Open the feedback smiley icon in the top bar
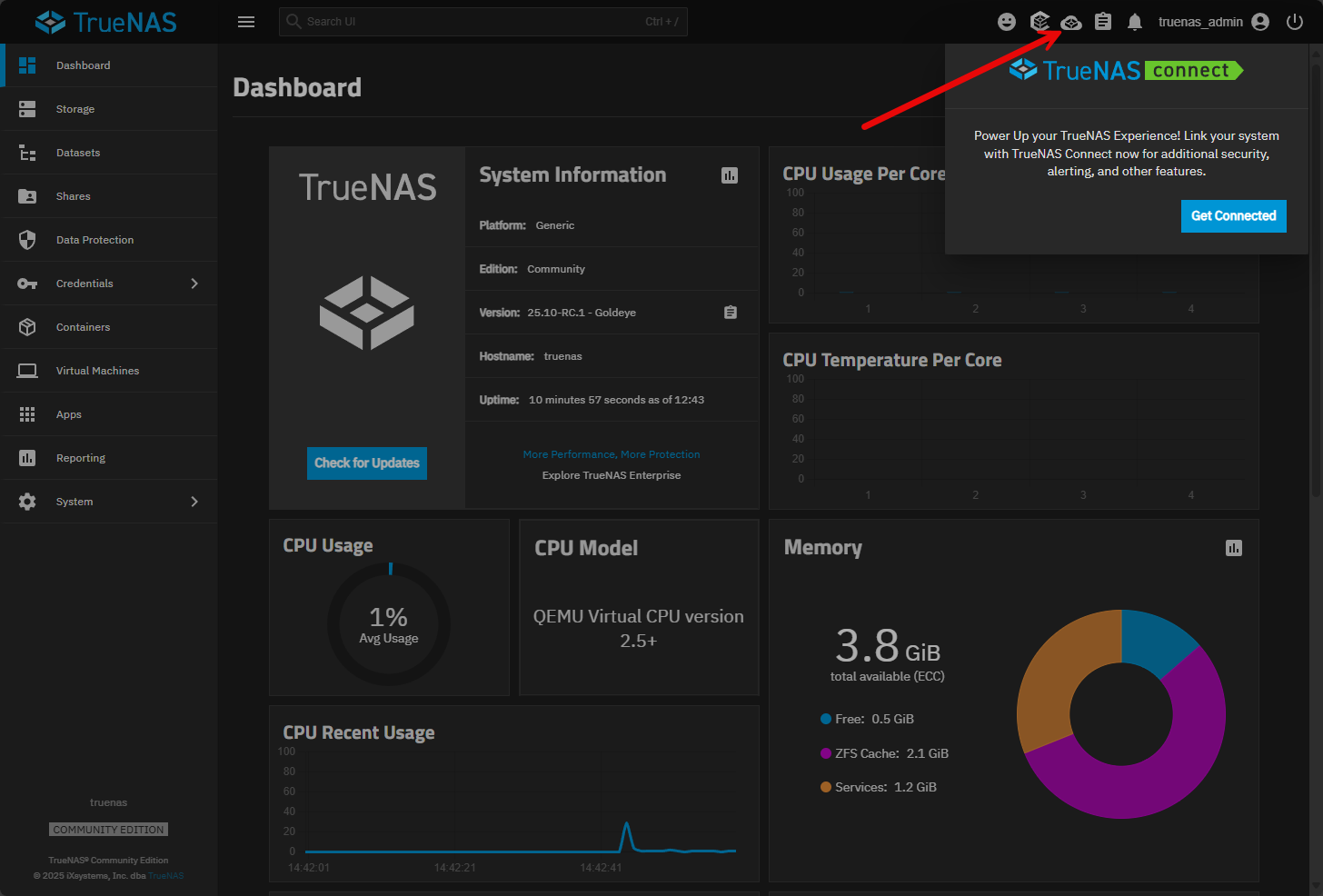 [1007, 22]
